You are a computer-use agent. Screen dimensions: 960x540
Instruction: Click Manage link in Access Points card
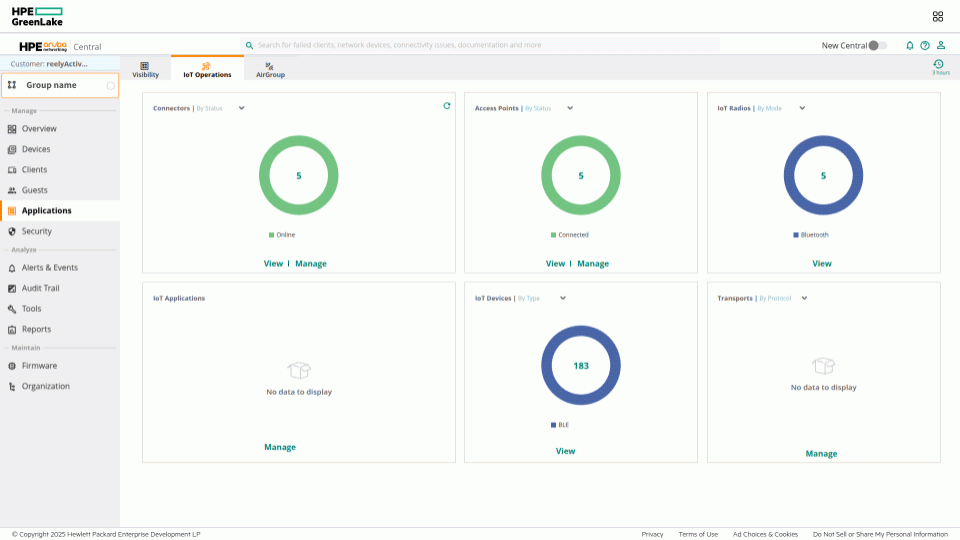[x=593, y=263]
